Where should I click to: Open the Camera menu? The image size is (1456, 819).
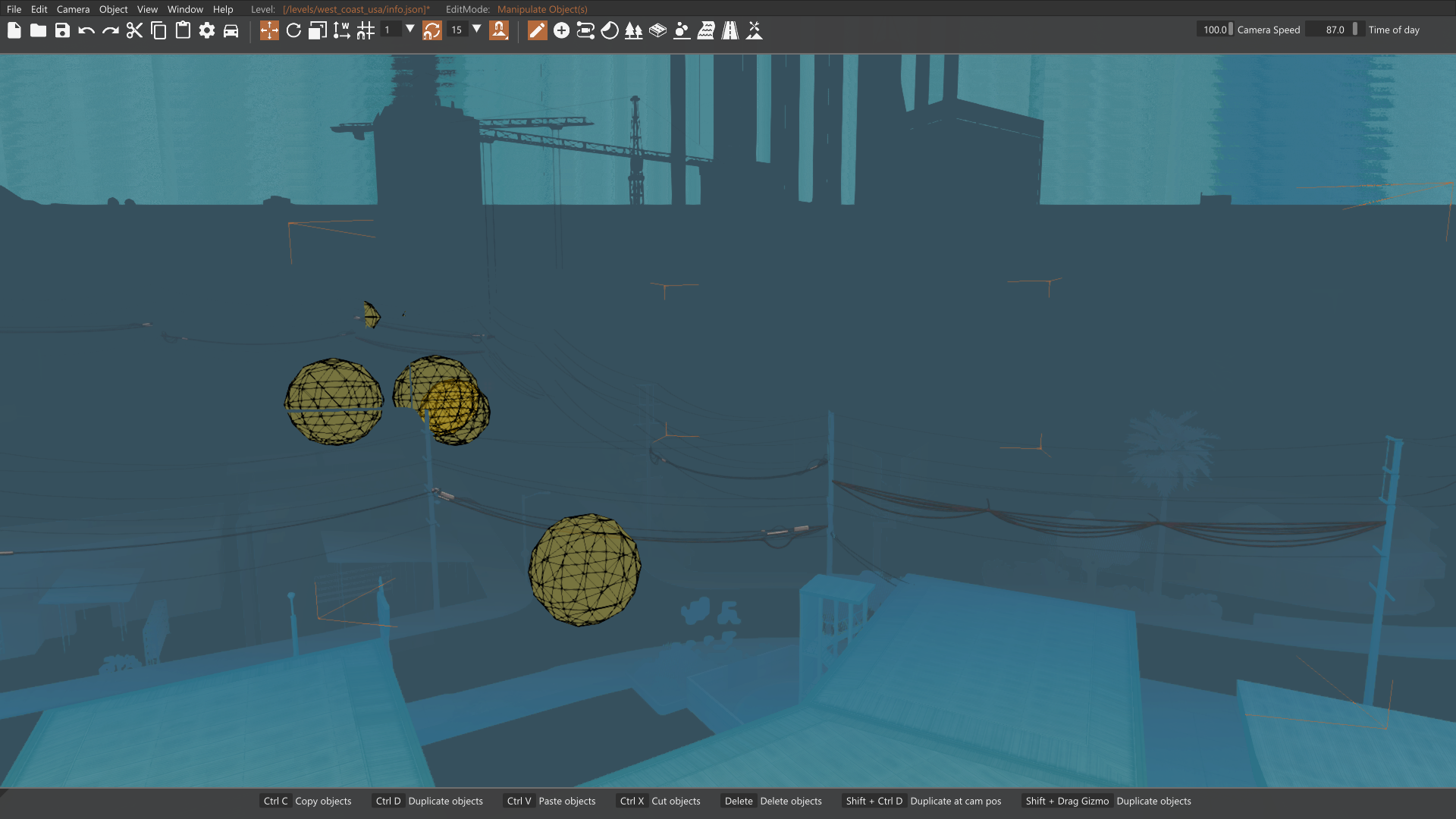pos(73,9)
